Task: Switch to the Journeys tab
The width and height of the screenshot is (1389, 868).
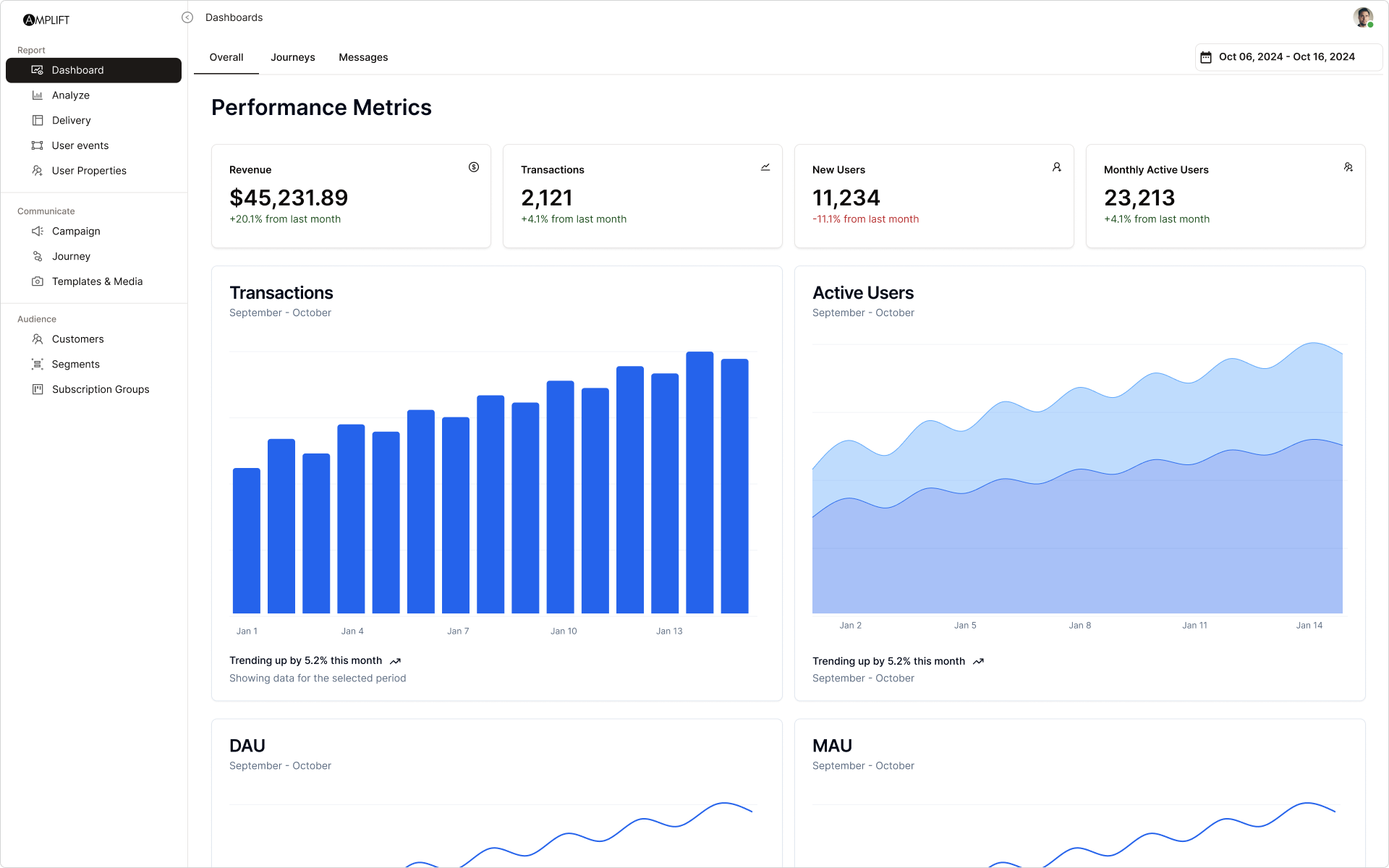Action: pyautogui.click(x=293, y=57)
